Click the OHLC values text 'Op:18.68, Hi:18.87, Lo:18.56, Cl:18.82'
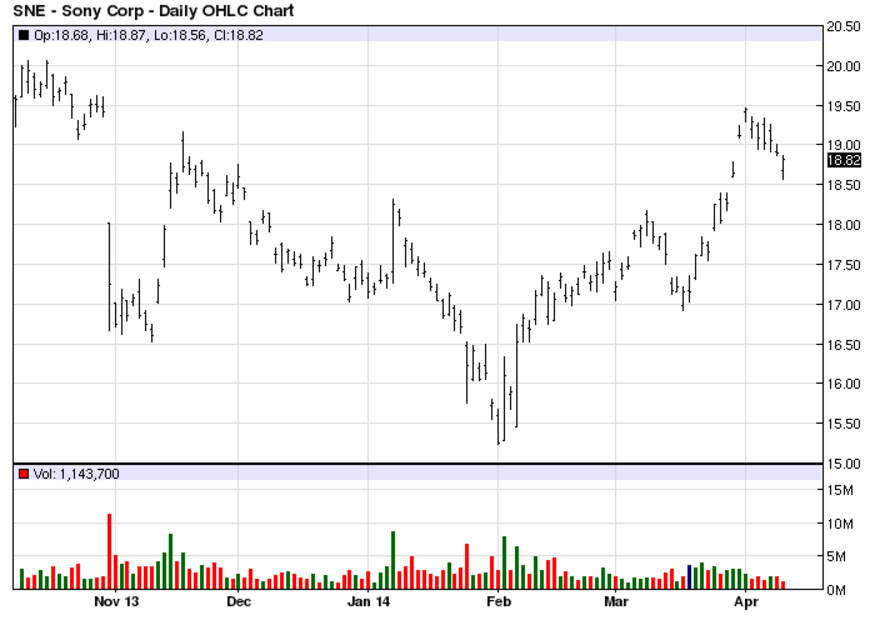 tap(148, 35)
